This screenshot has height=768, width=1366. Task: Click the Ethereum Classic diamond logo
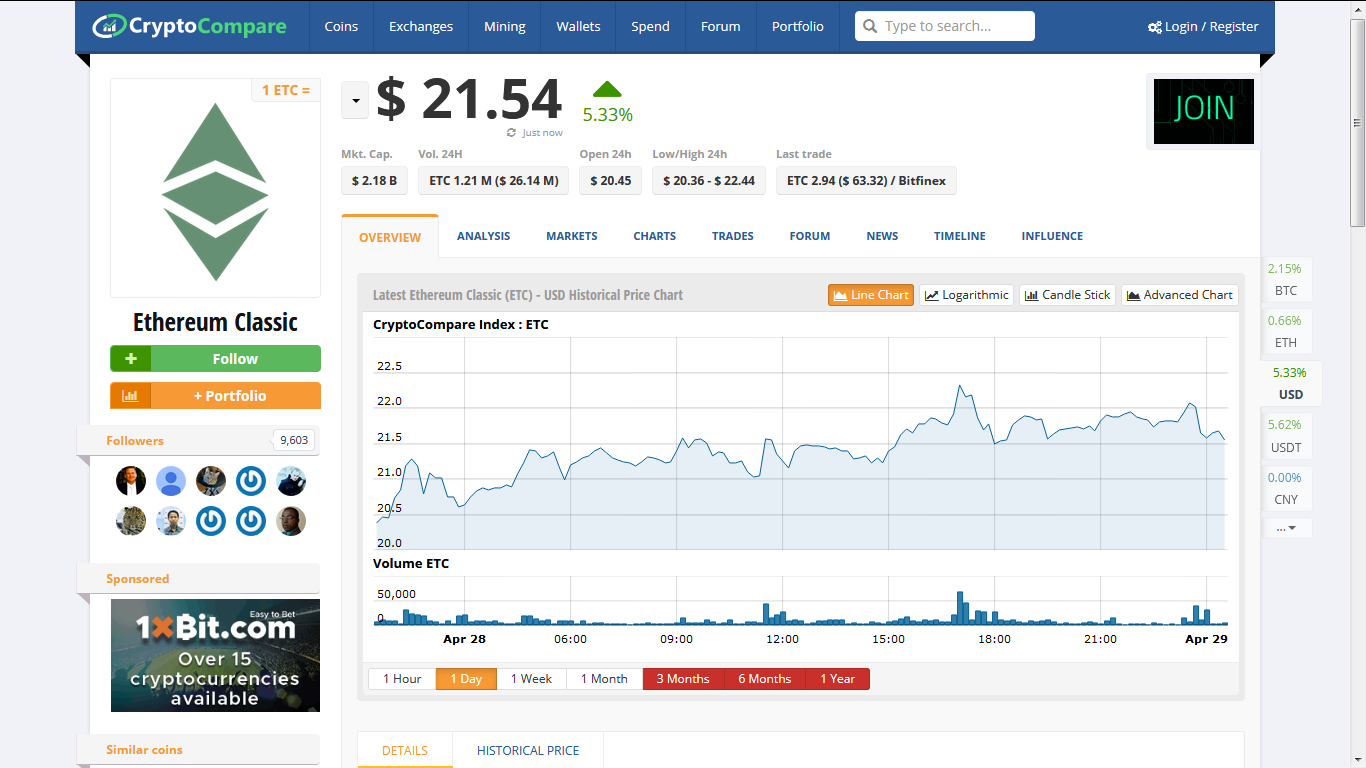coord(215,190)
